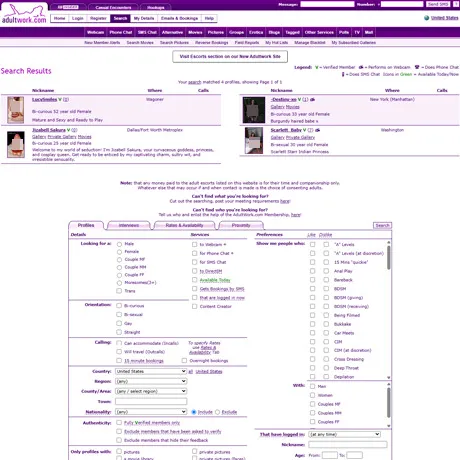460x460 pixels.
Task: Open New Member Alerts link
Action: click(102, 43)
